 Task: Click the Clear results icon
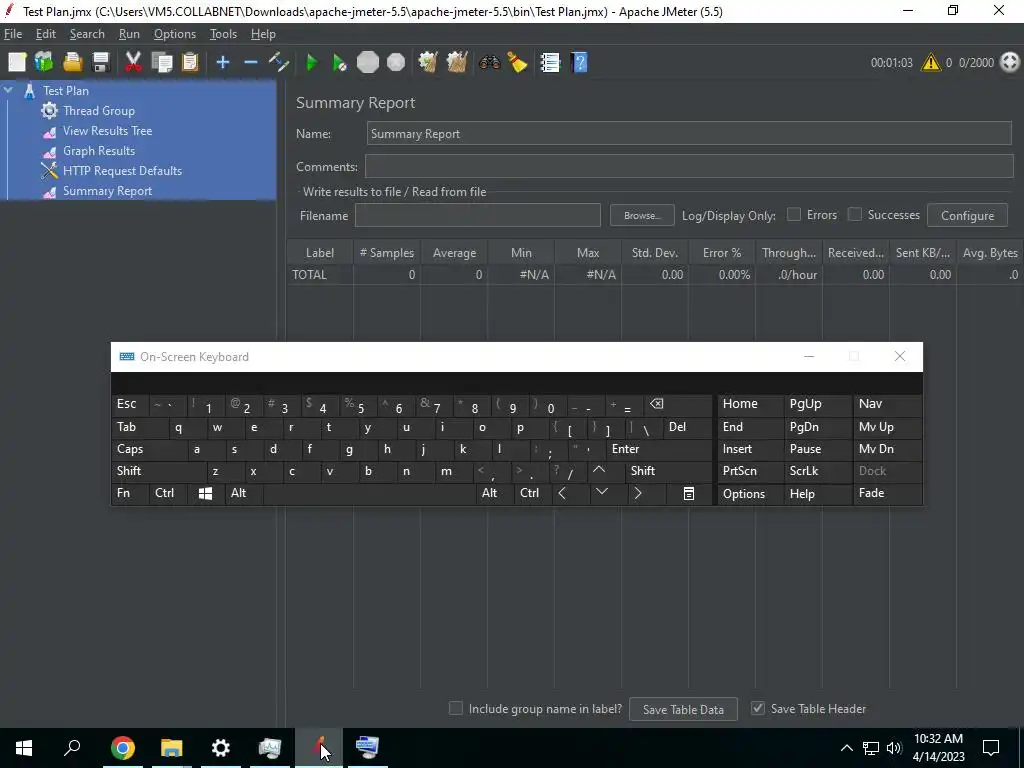(x=428, y=63)
